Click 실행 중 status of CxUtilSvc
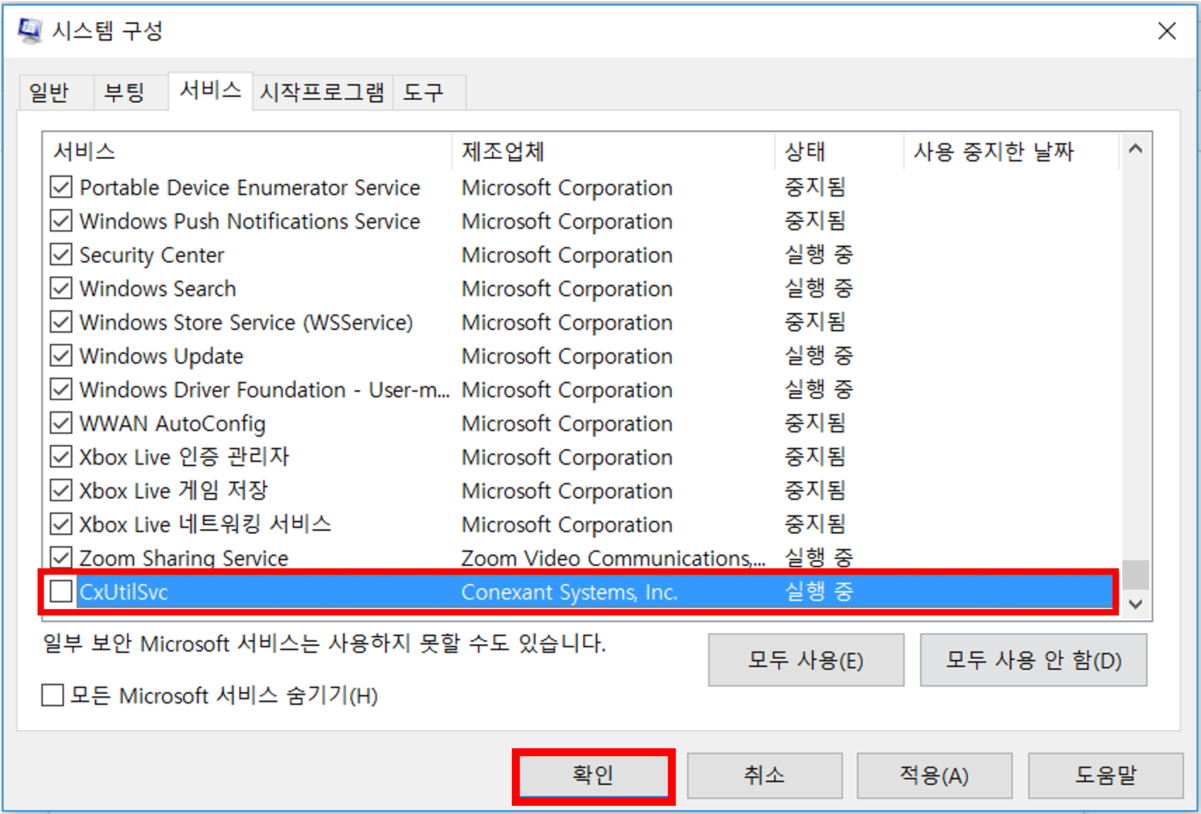Screen dimensions: 1201x814 (x=819, y=592)
